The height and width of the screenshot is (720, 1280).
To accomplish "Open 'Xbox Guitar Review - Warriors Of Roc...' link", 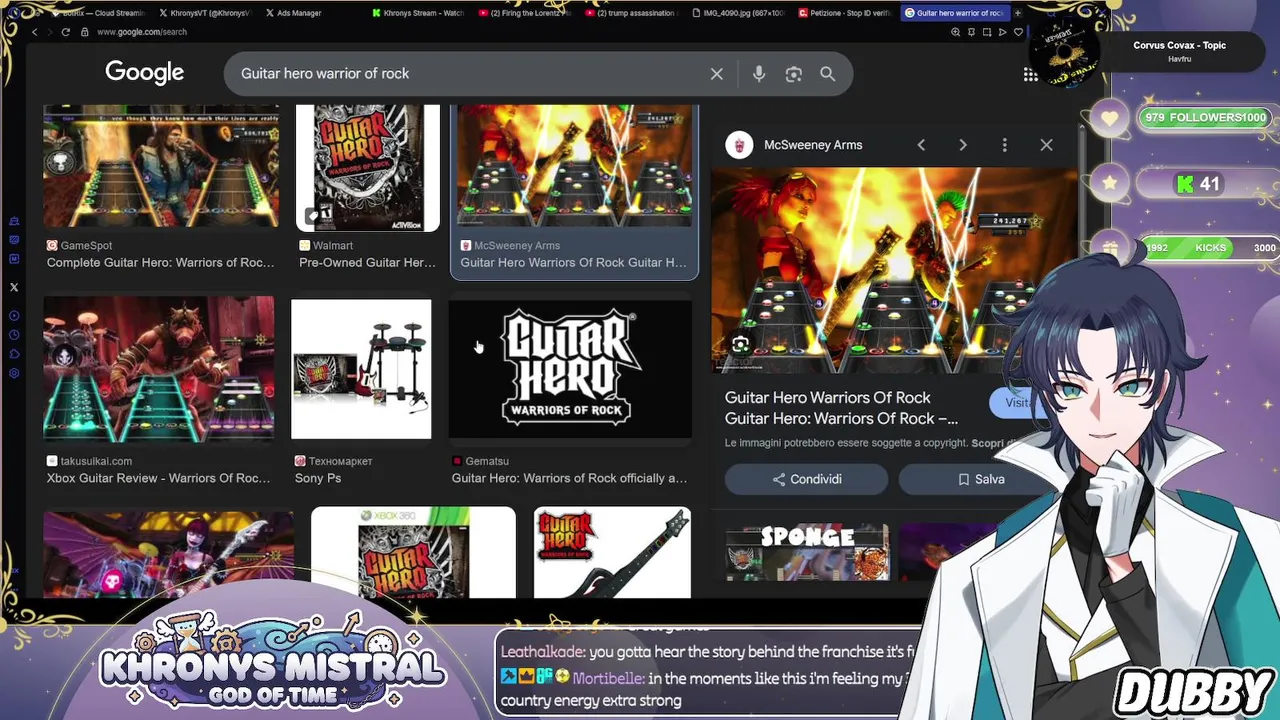I will coord(158,478).
